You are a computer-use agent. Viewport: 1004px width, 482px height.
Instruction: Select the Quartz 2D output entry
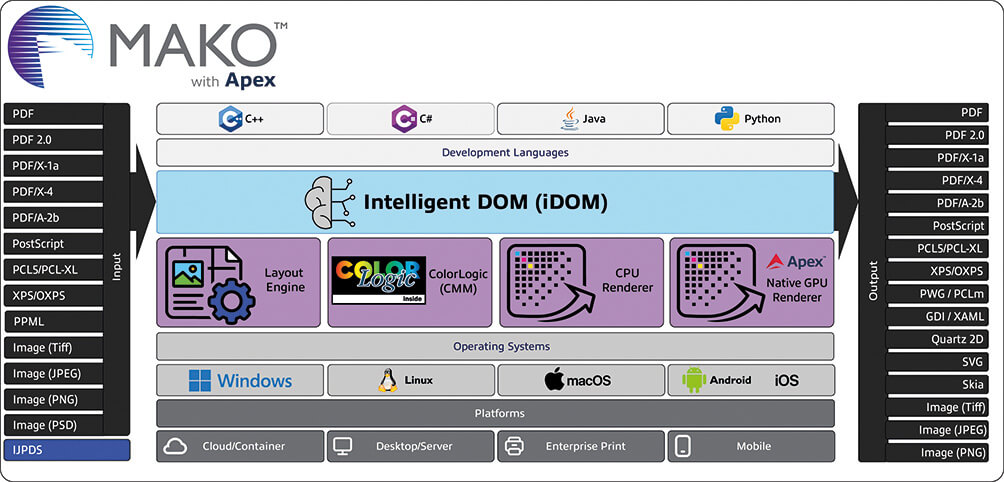[937, 339]
